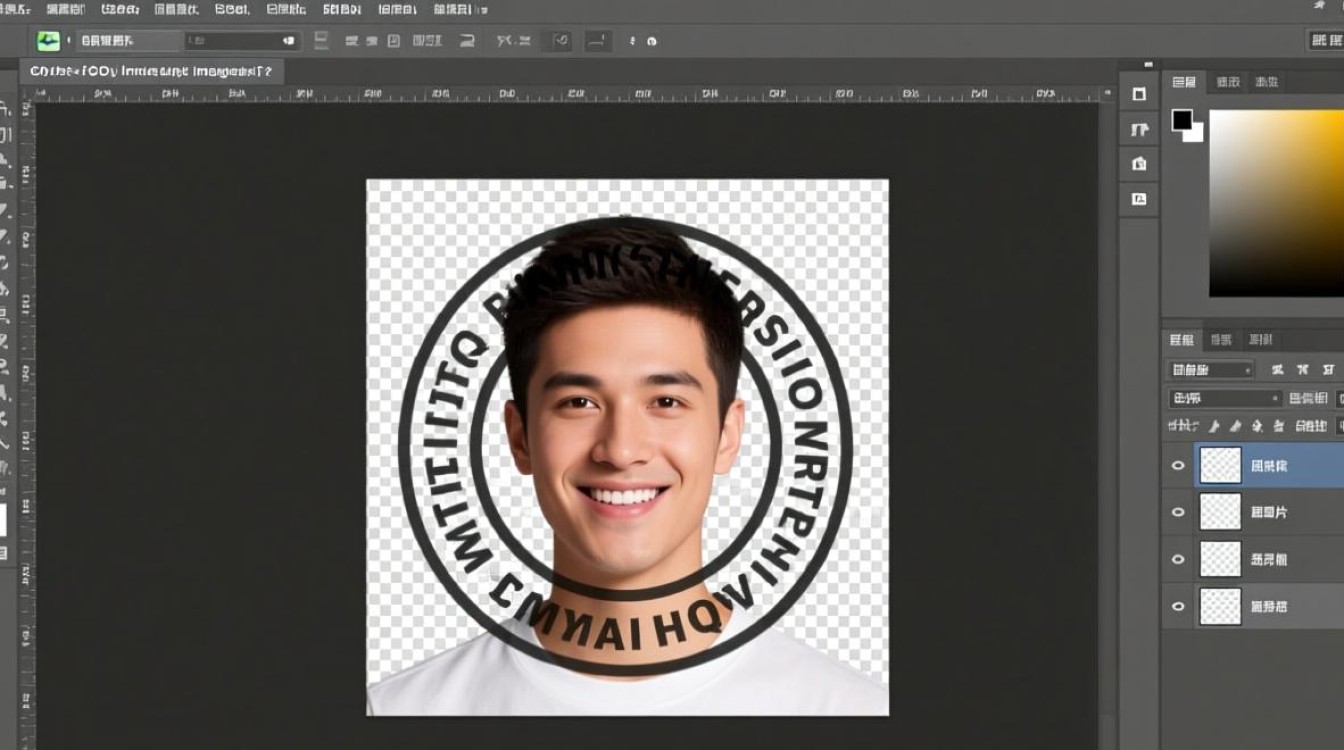
Task: Toggle the eye icon of the bottom layer
Action: (x=1178, y=606)
